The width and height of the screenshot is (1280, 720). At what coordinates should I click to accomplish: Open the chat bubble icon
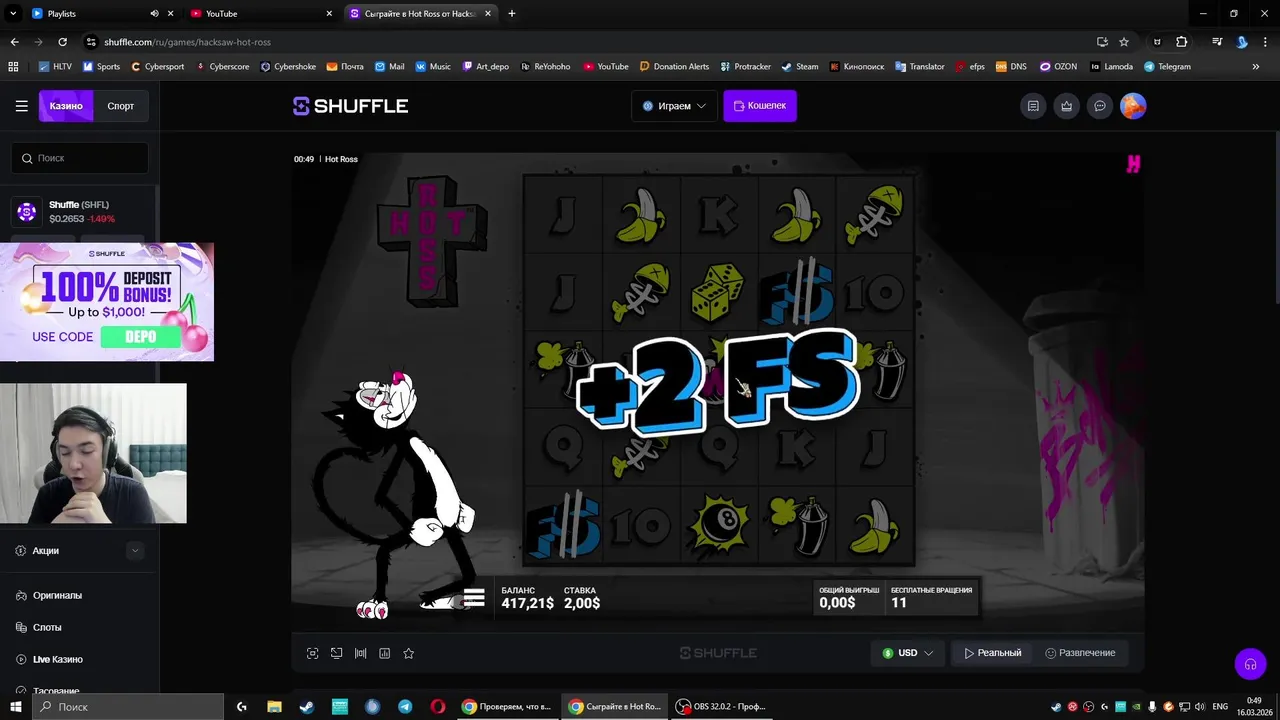[x=1100, y=106]
